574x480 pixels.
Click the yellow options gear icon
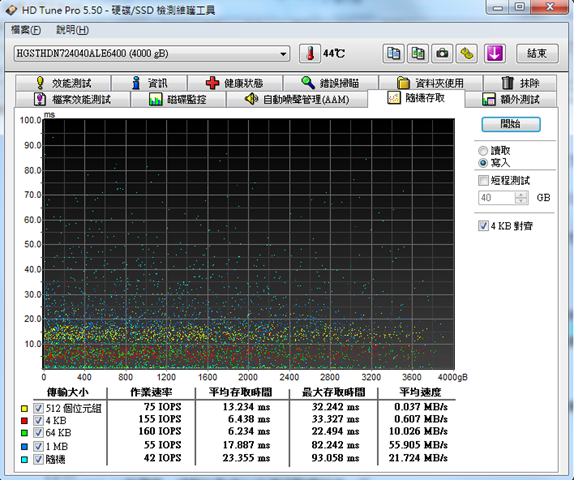466,53
